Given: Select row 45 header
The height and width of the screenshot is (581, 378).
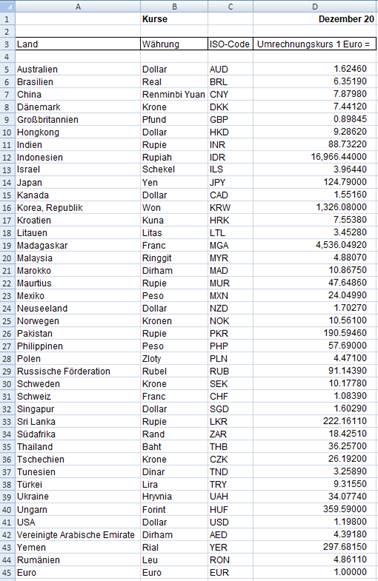Looking at the screenshot, I should pos(7,572).
